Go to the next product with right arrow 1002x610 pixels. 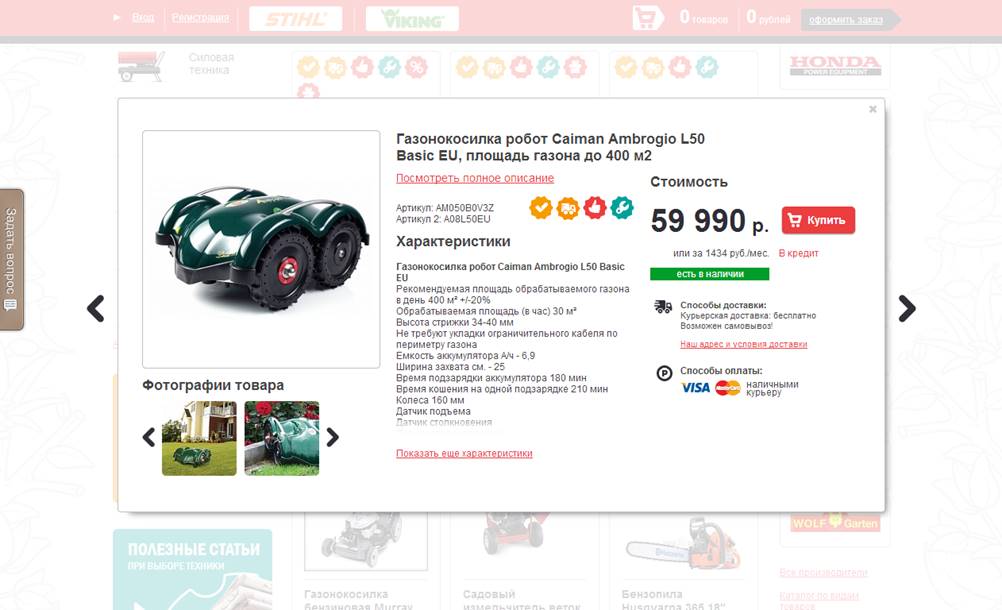click(x=907, y=309)
